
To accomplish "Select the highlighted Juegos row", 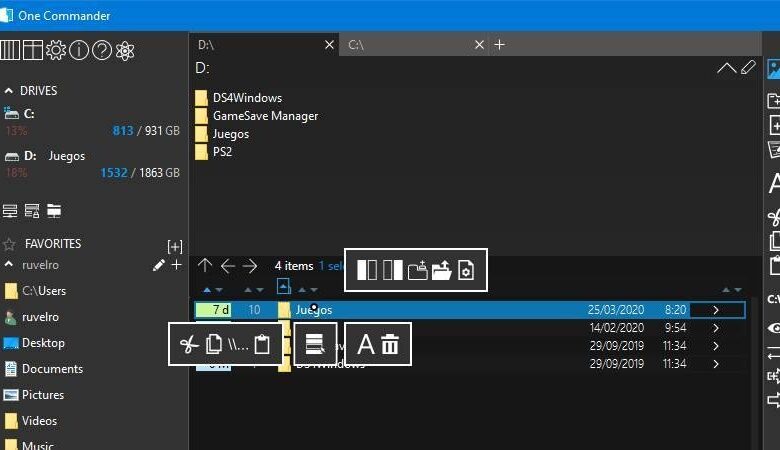I will tap(470, 310).
